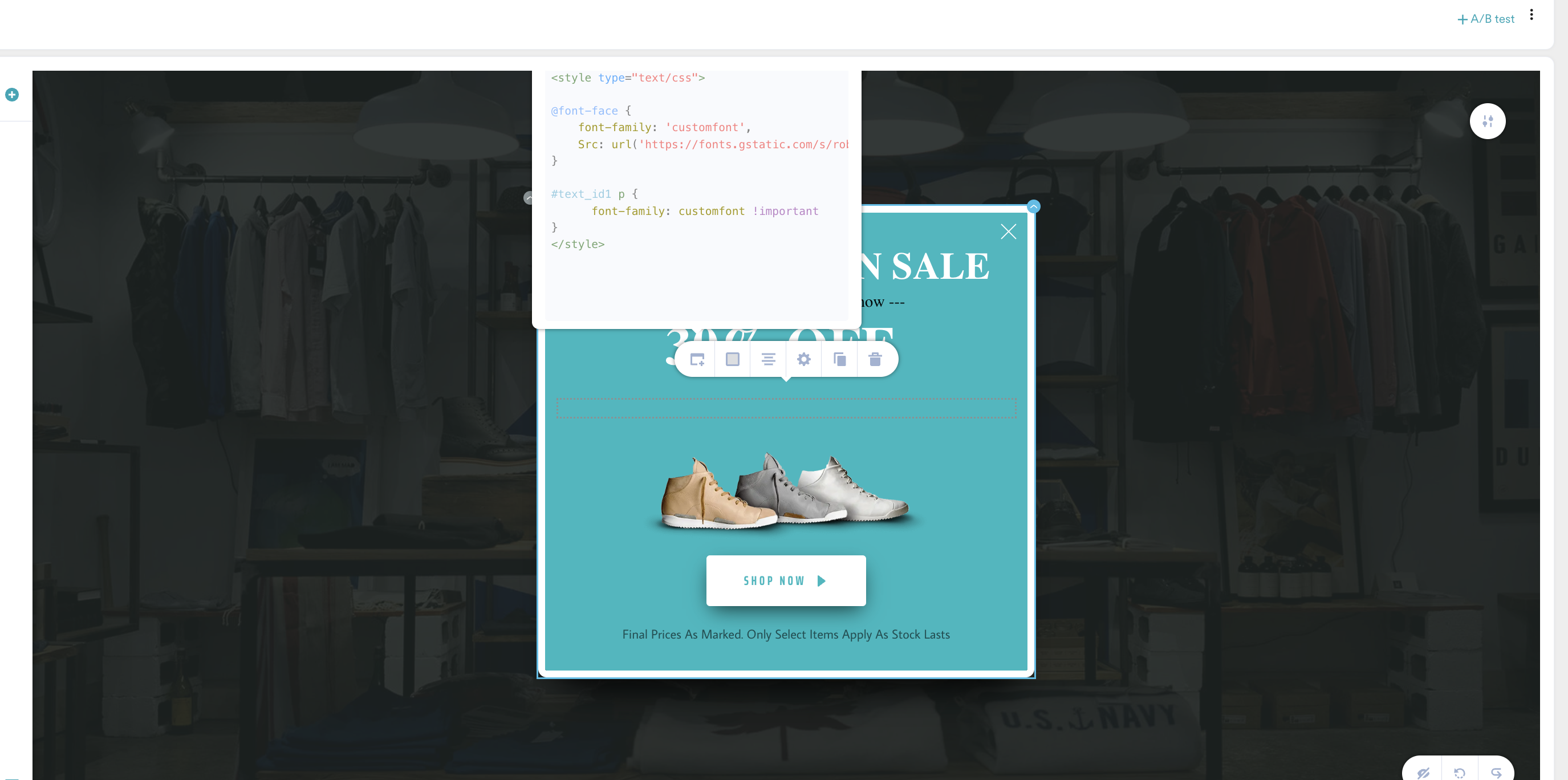Undo the last change
Screen dimensions: 1568x780
[x=1459, y=773]
